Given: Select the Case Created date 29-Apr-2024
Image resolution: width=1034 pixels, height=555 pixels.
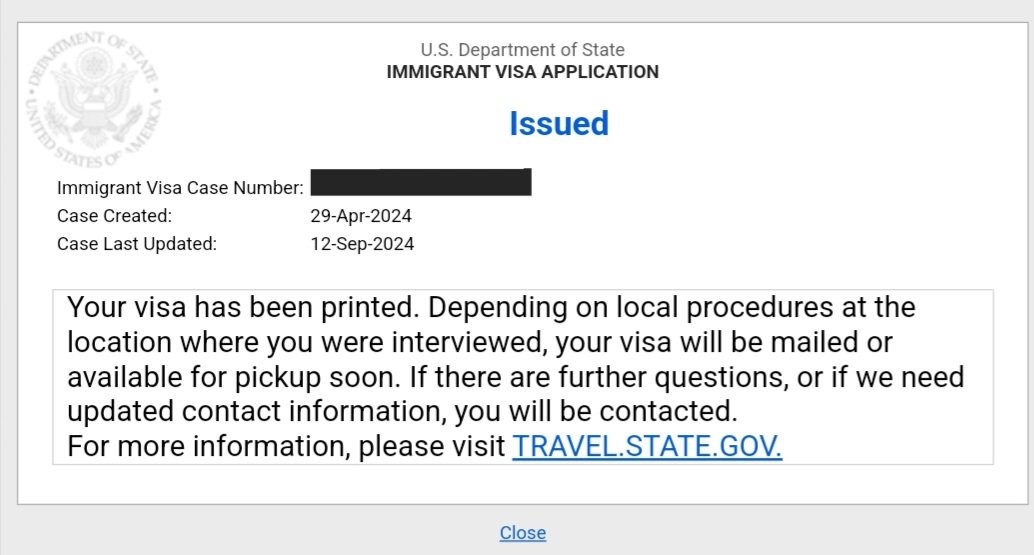Looking at the screenshot, I should [361, 216].
